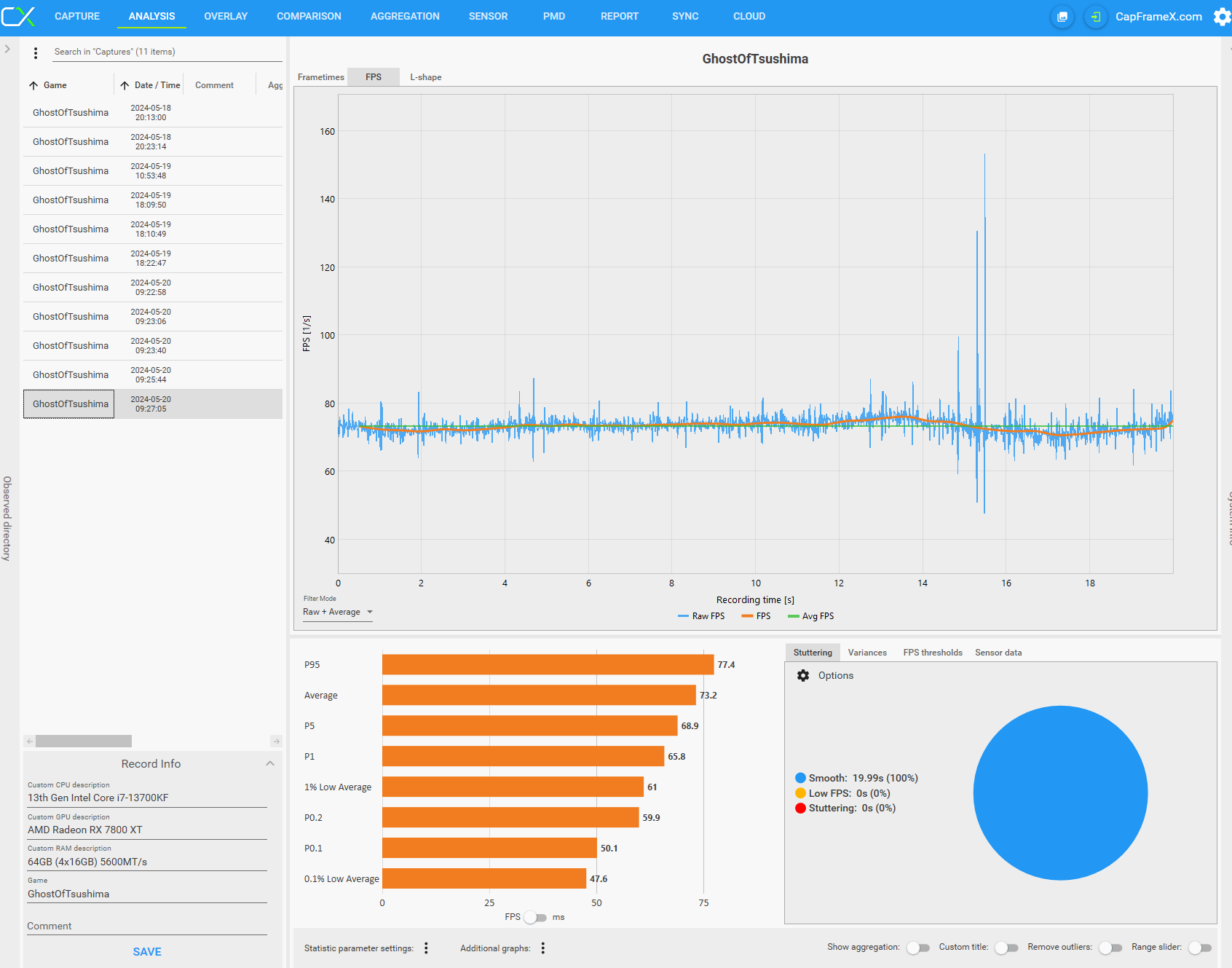This screenshot has height=968, width=1232.
Task: Collapse the Record Info panel
Action: click(x=270, y=763)
